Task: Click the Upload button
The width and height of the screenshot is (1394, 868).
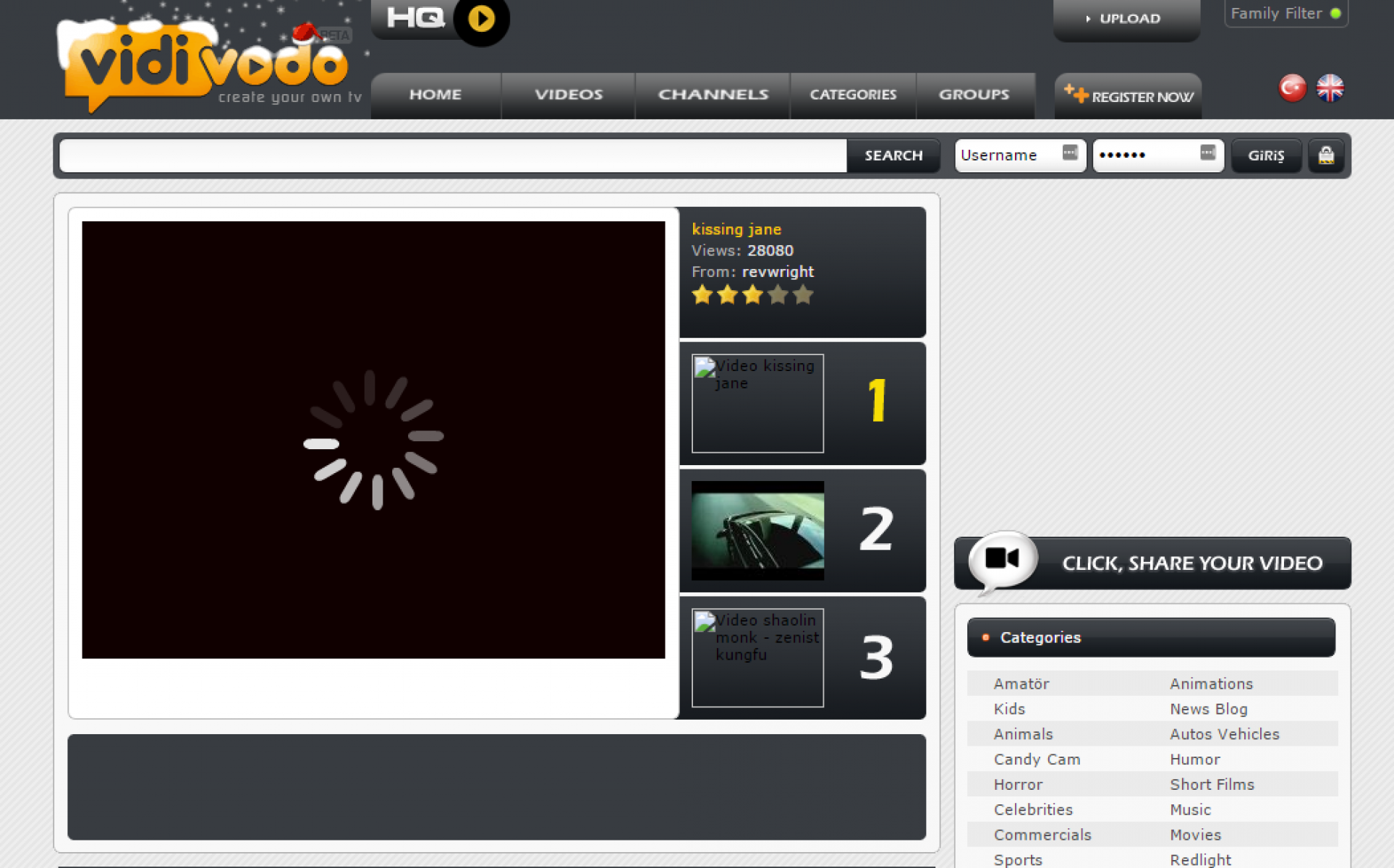Action: pos(1126,19)
